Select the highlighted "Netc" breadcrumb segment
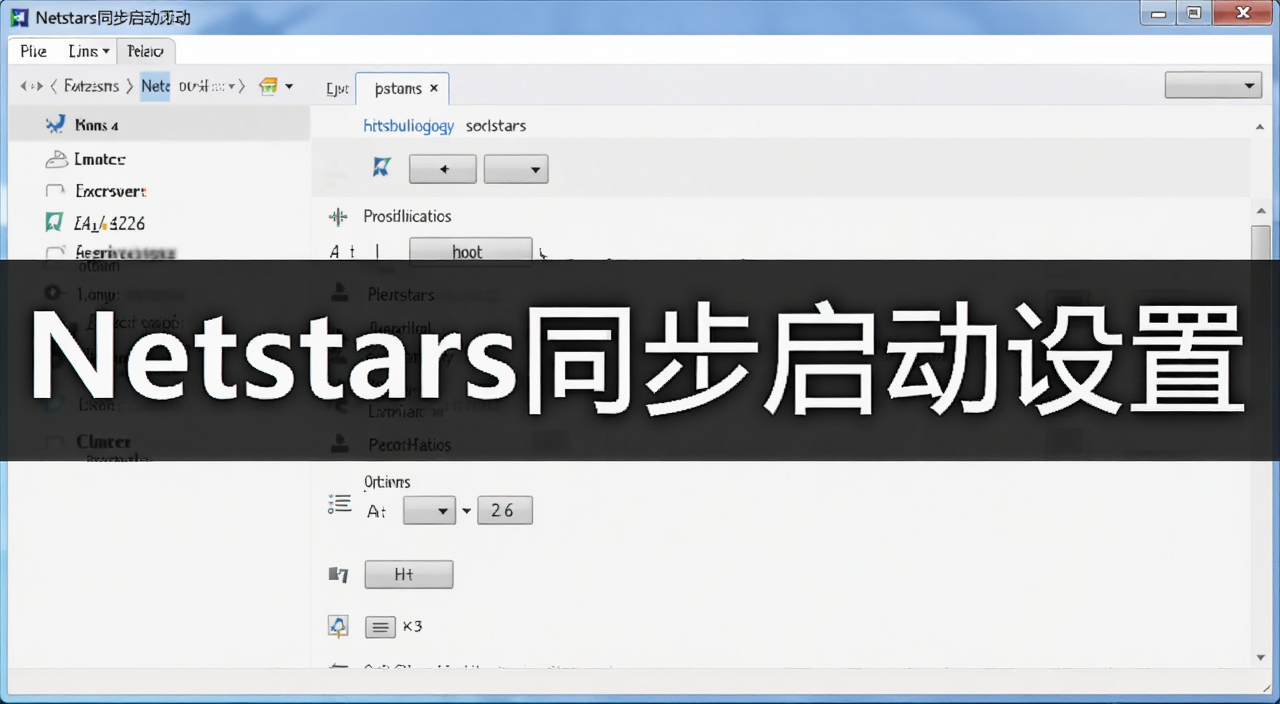Screen dimensions: 1280x704 (x=155, y=86)
